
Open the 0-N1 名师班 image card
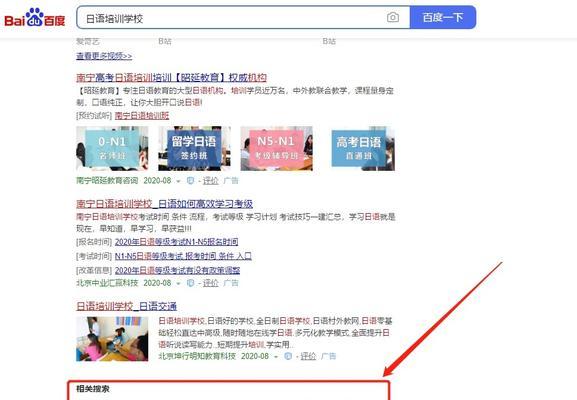click(112, 149)
